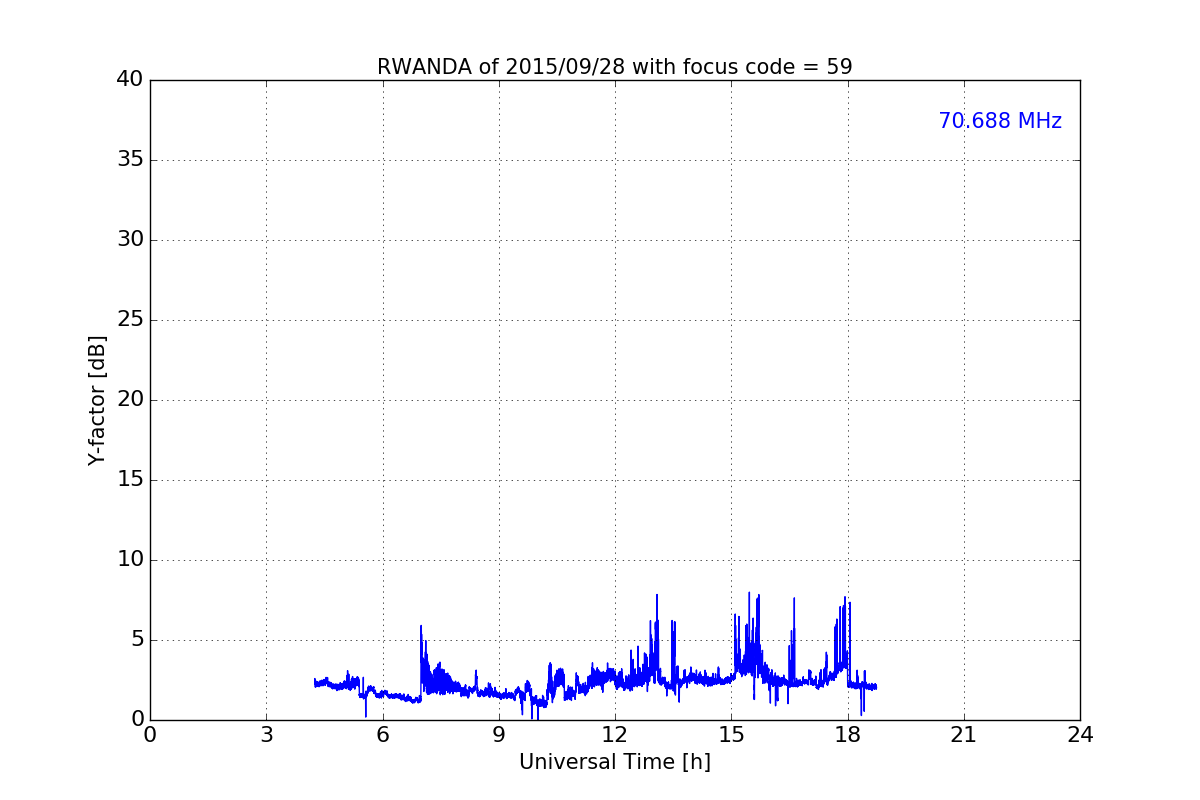The height and width of the screenshot is (800, 1200).
Task: Click y-axis tick label 35
Action: [130, 160]
